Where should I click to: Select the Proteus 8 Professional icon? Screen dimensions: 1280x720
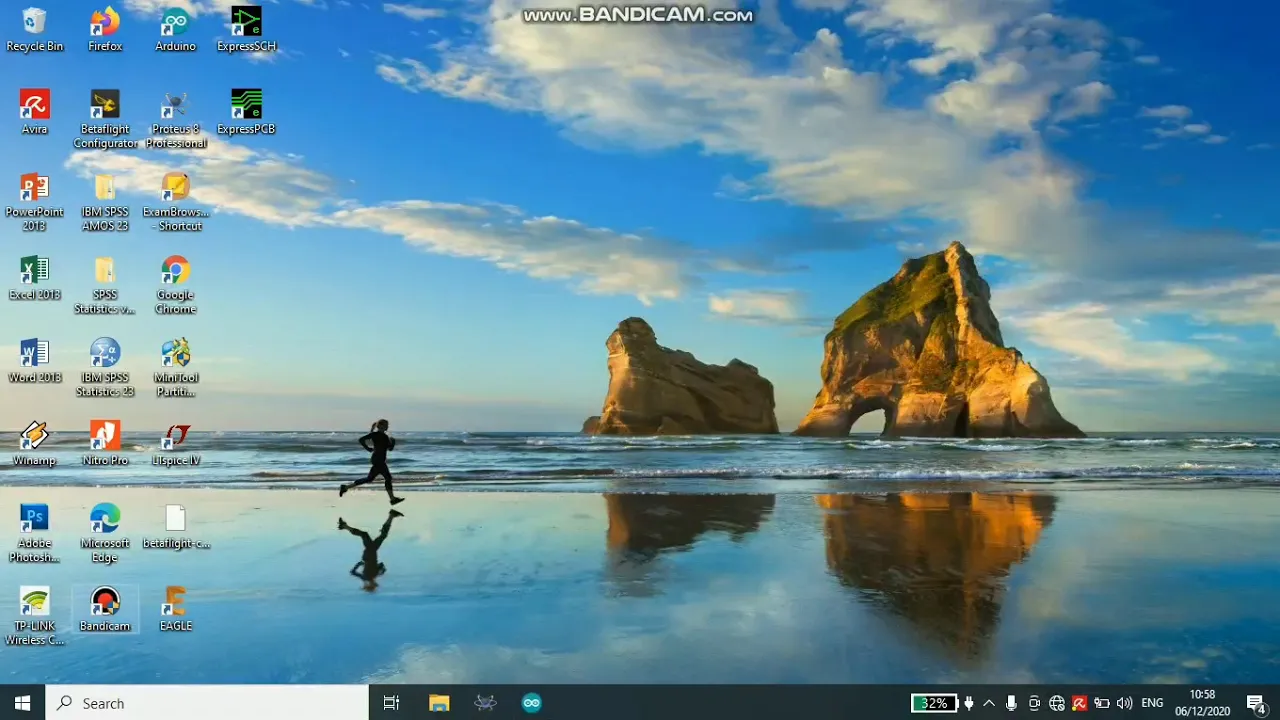click(x=175, y=119)
